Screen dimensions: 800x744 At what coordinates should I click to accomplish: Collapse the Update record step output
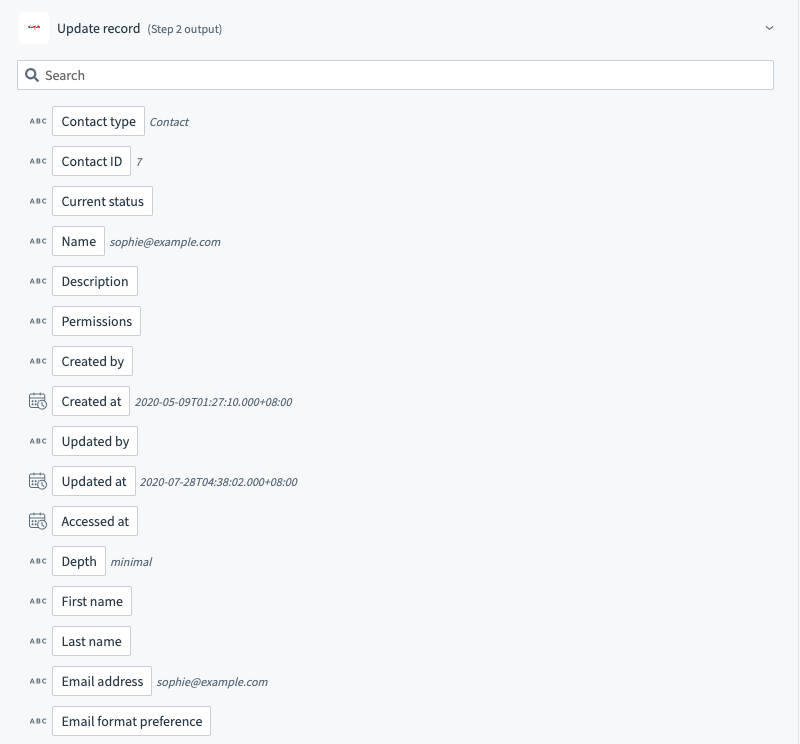point(769,28)
